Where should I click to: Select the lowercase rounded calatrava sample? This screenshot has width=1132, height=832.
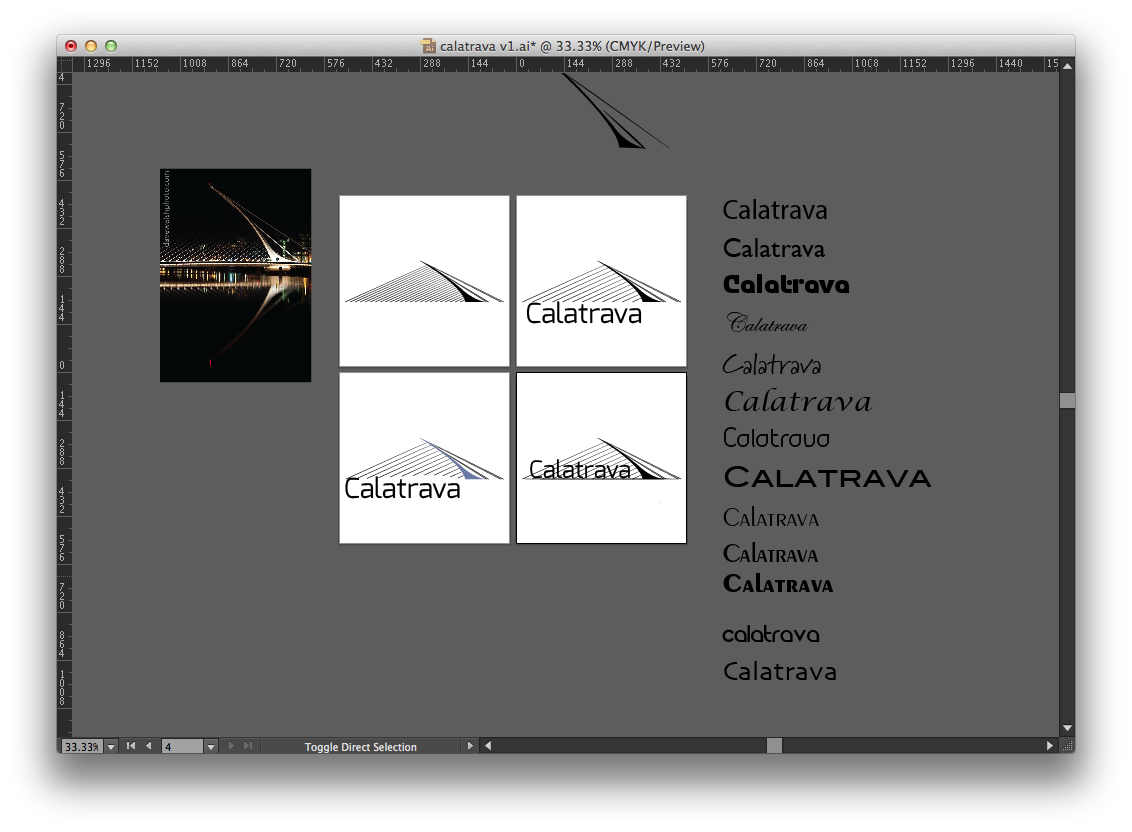[x=771, y=634]
